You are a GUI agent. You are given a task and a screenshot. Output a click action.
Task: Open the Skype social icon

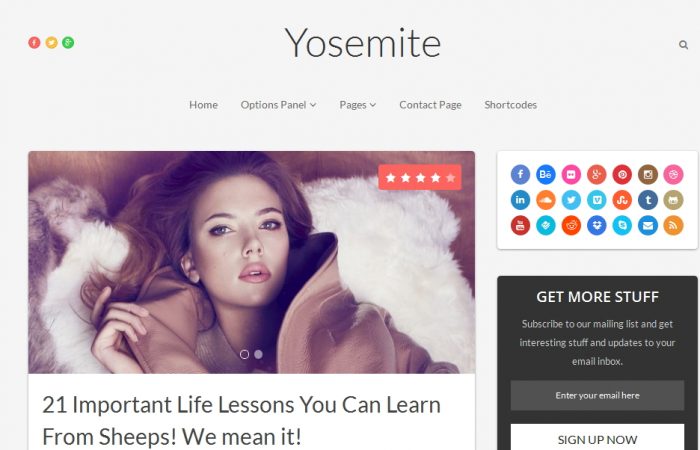coord(622,225)
